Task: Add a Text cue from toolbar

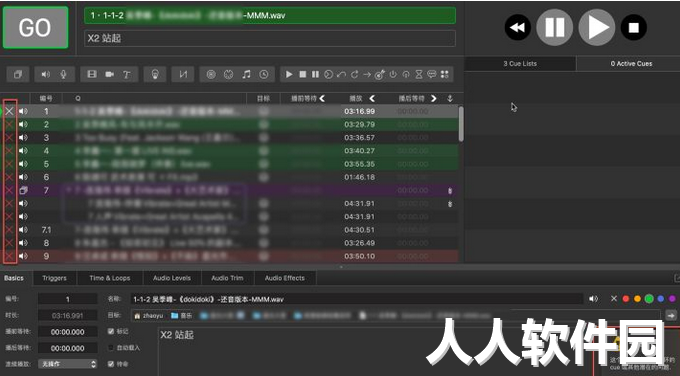Action: coord(127,75)
